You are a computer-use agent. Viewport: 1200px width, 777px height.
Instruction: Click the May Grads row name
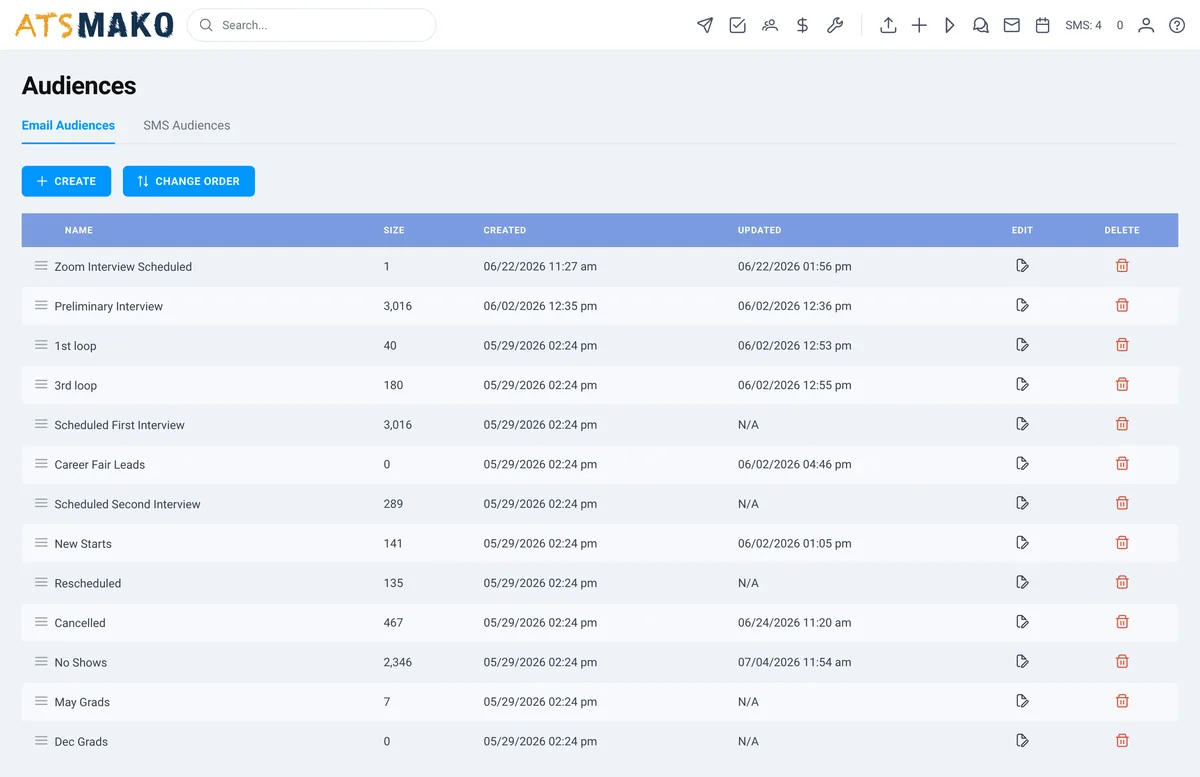[x=82, y=702]
